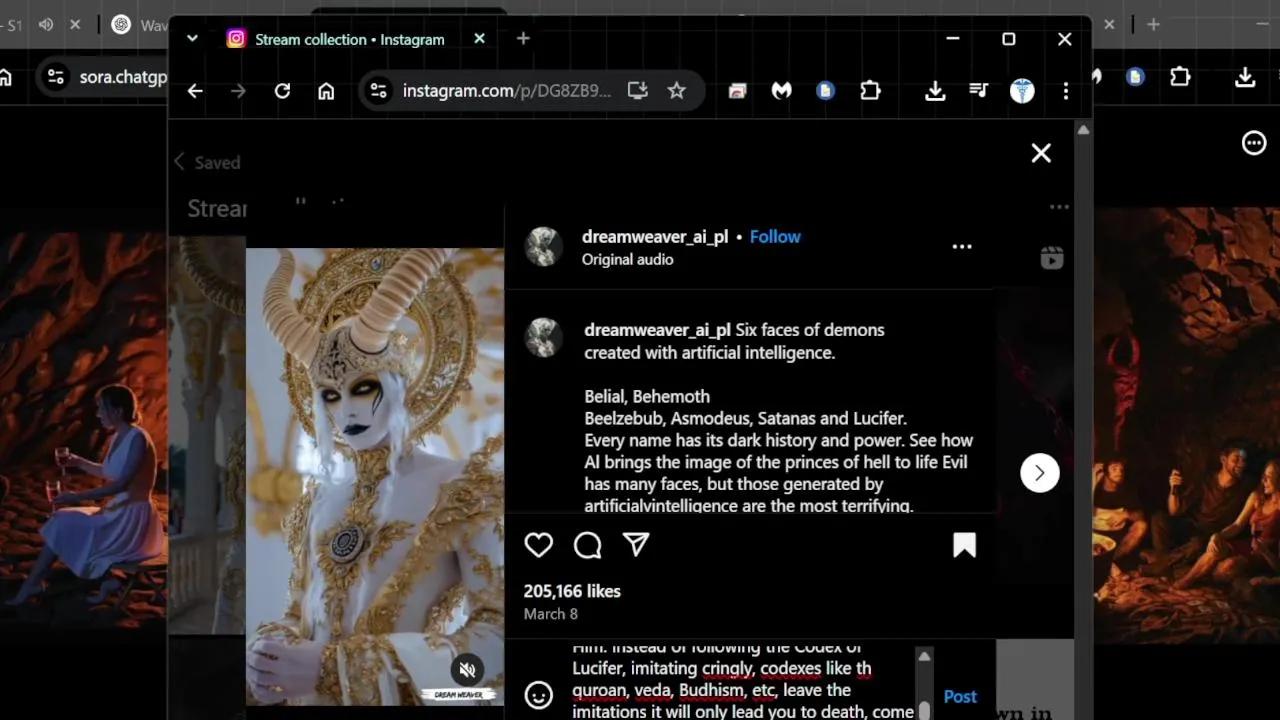Switch to the ChatGPT tab in background window
Screen dimensions: 1280x720
pos(139,25)
